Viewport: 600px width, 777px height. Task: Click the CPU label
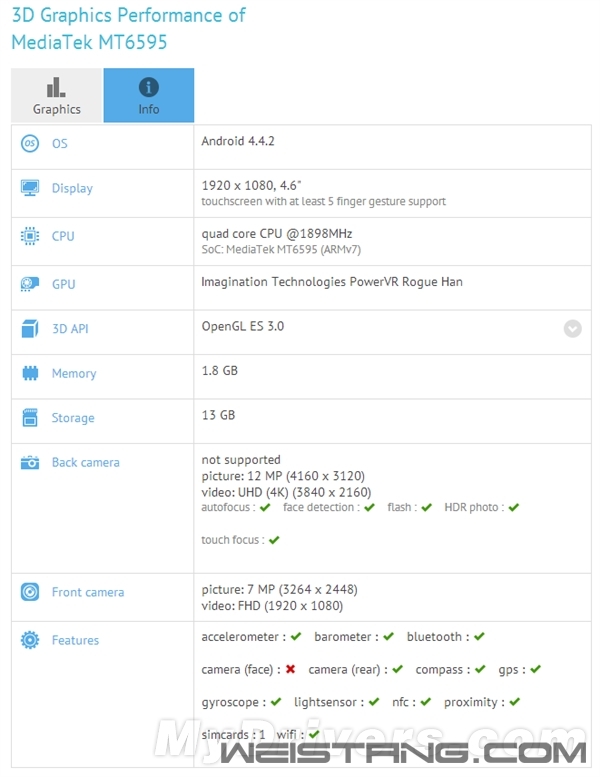63,236
